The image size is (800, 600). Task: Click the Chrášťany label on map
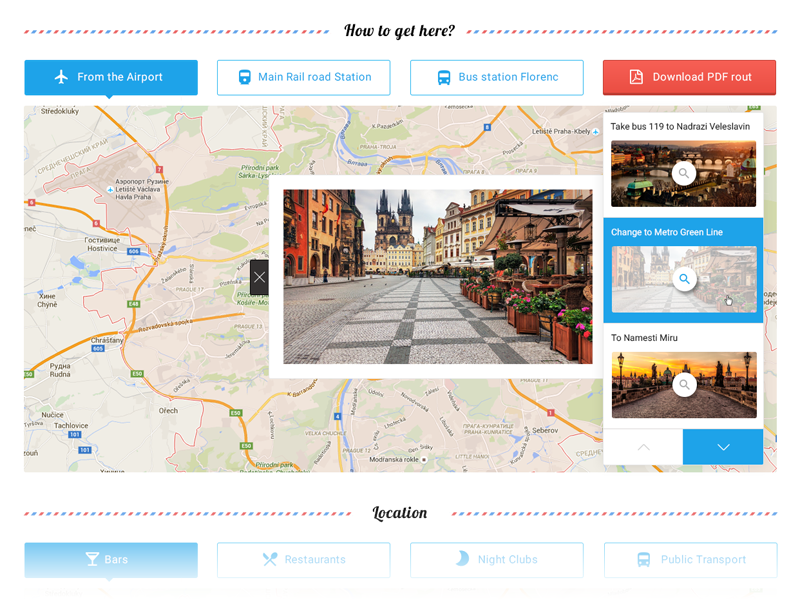point(107,340)
